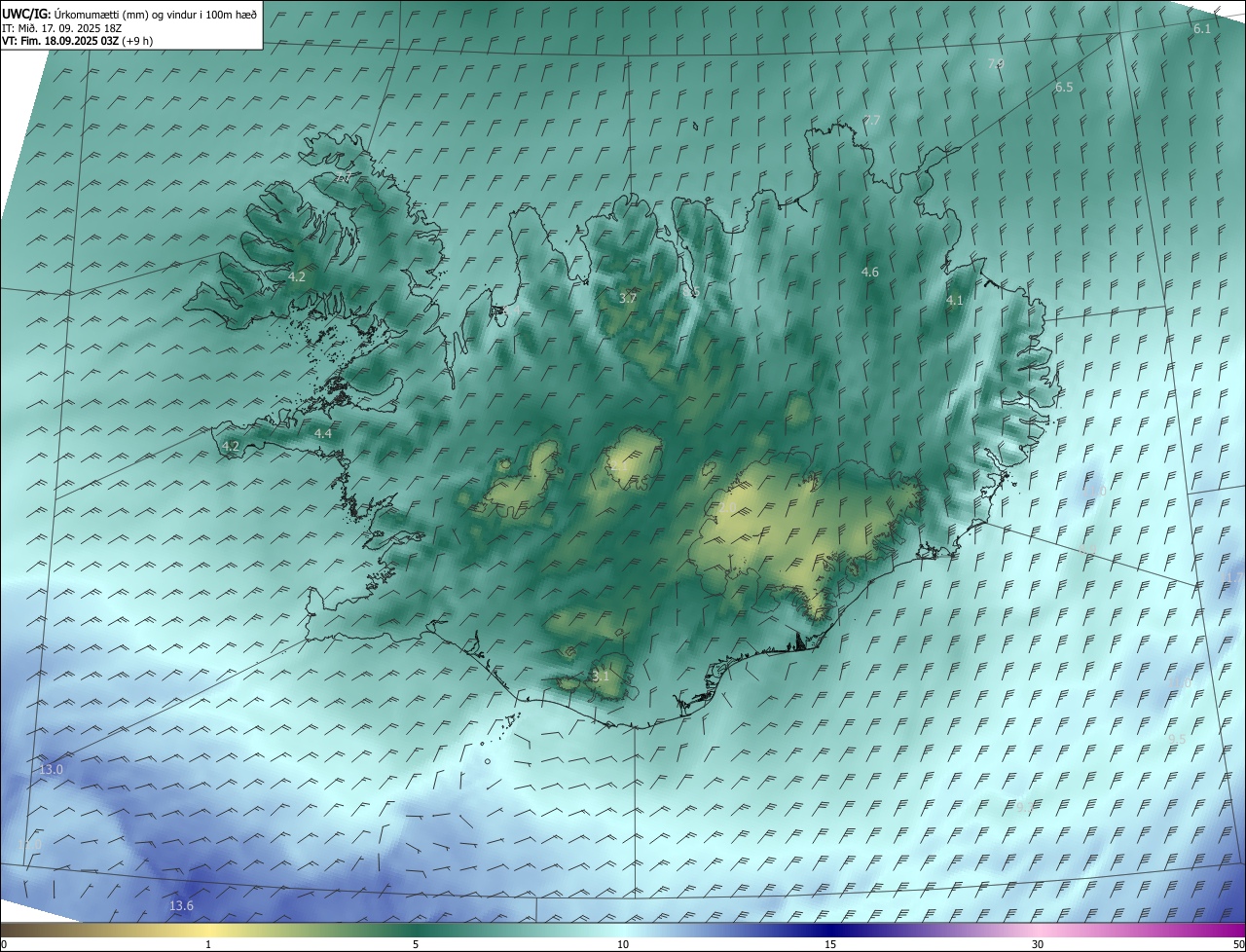
Task: Click the 4.2 value left of 4.4
Action: (231, 446)
